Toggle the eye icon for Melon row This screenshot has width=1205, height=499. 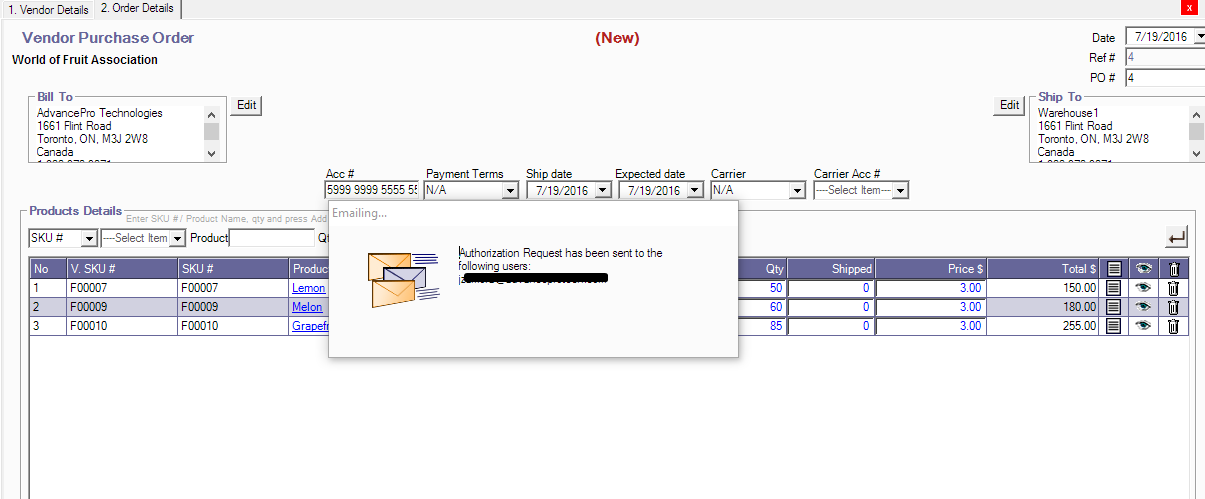(x=1144, y=307)
